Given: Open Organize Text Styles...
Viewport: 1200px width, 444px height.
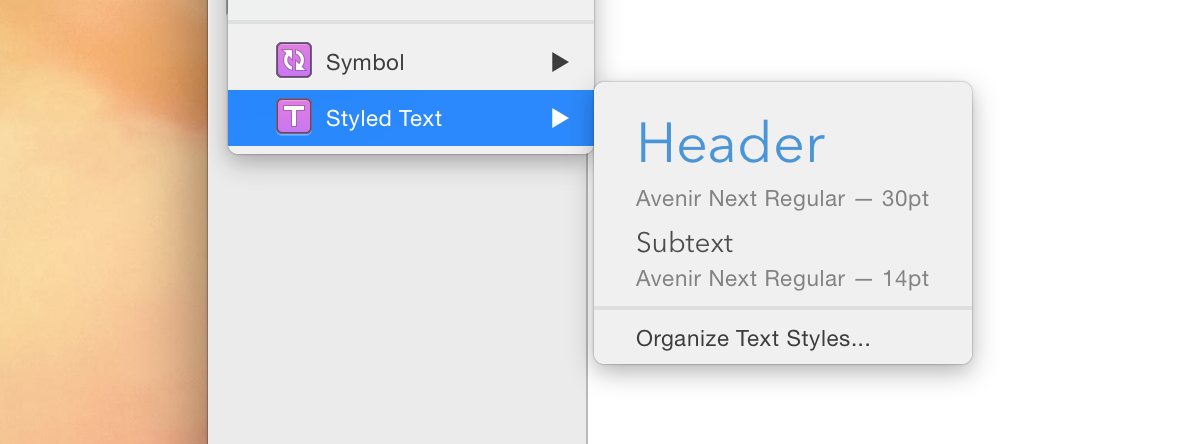Looking at the screenshot, I should click(x=753, y=339).
